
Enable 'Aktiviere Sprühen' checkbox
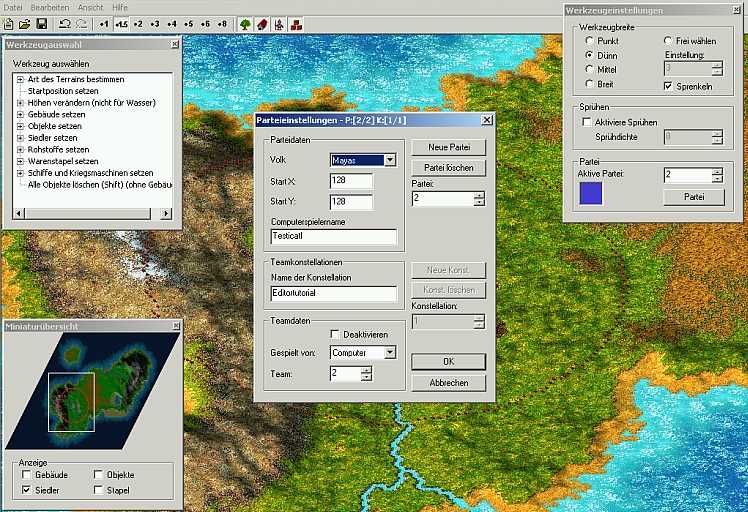pyautogui.click(x=587, y=122)
